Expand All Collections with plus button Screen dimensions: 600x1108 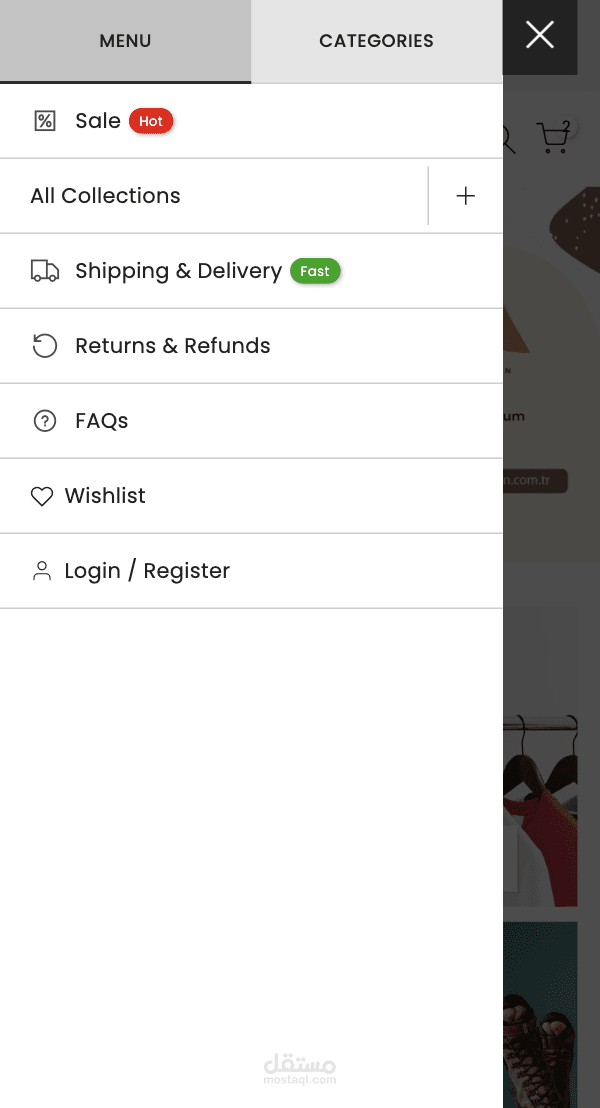[x=465, y=196]
